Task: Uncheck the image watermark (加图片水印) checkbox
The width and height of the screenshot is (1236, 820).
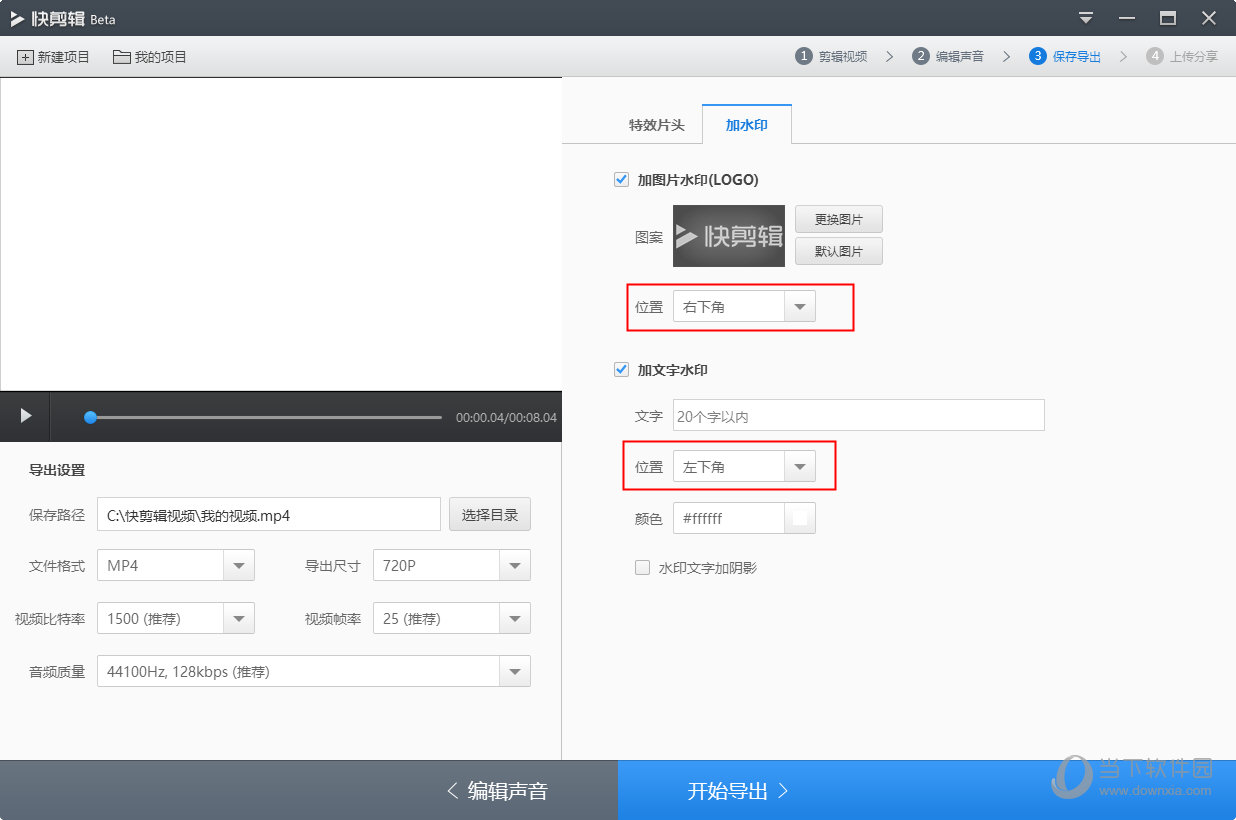Action: pos(622,180)
